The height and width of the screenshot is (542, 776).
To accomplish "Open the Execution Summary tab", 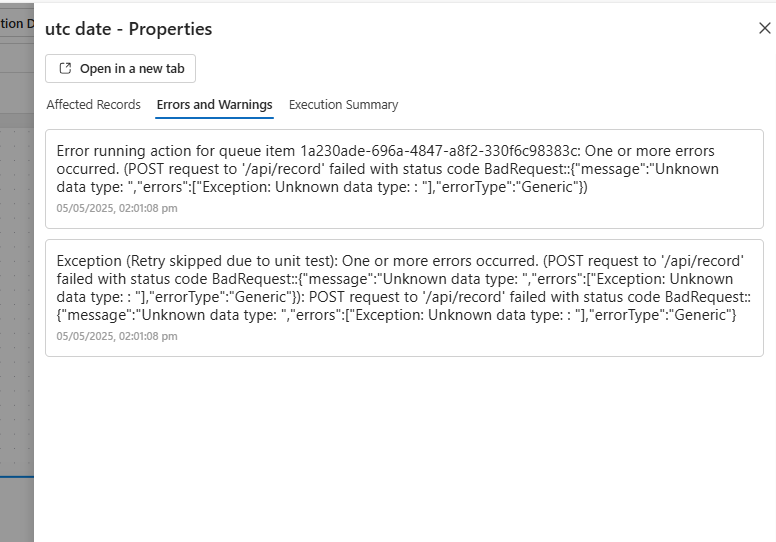I will [x=343, y=105].
